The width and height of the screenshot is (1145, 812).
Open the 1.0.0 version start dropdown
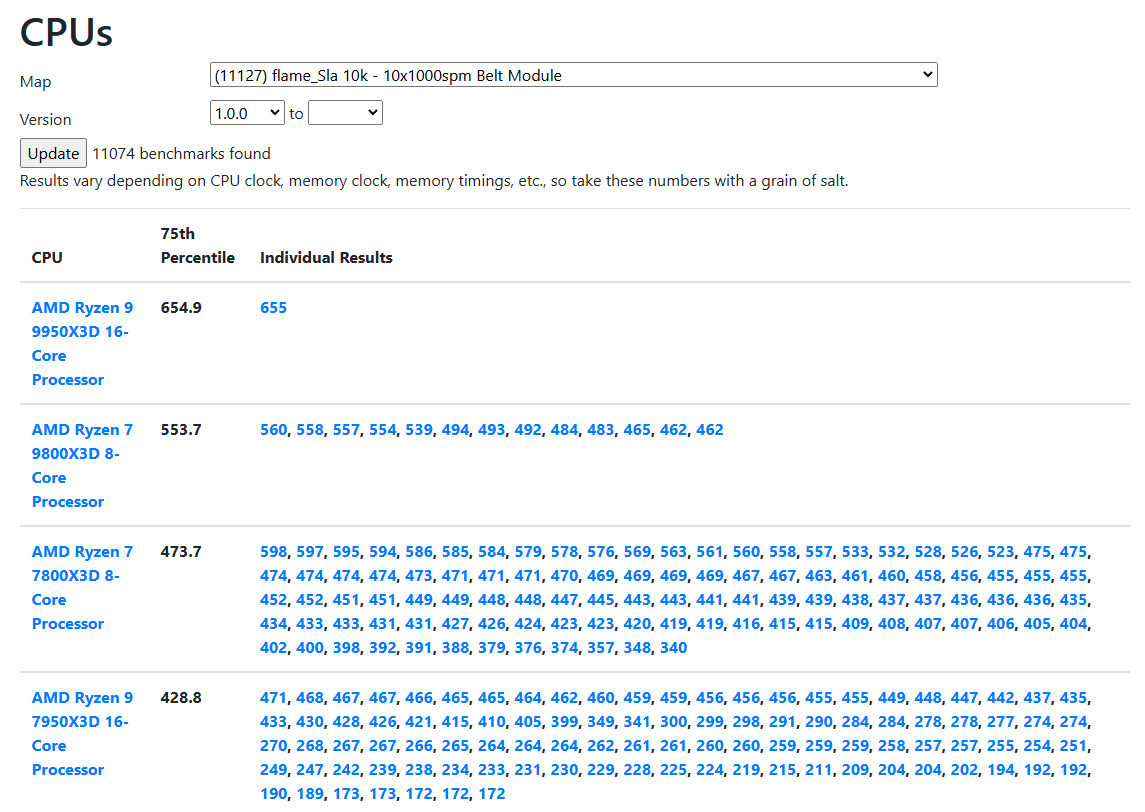[247, 113]
